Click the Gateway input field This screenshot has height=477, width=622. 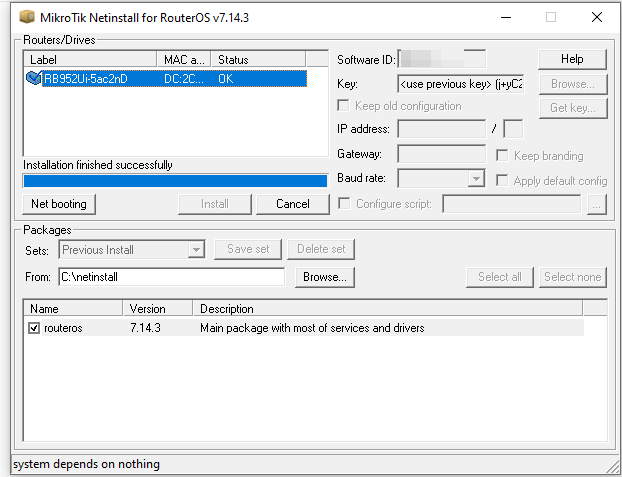[442, 154]
